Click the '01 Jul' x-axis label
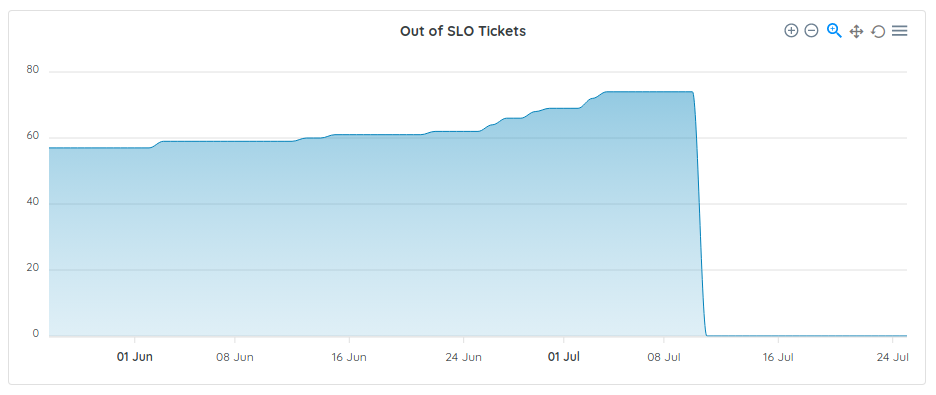 pyautogui.click(x=564, y=357)
